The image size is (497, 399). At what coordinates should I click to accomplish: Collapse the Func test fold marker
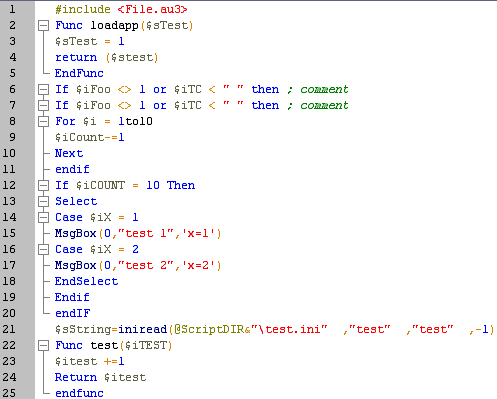tap(43, 346)
